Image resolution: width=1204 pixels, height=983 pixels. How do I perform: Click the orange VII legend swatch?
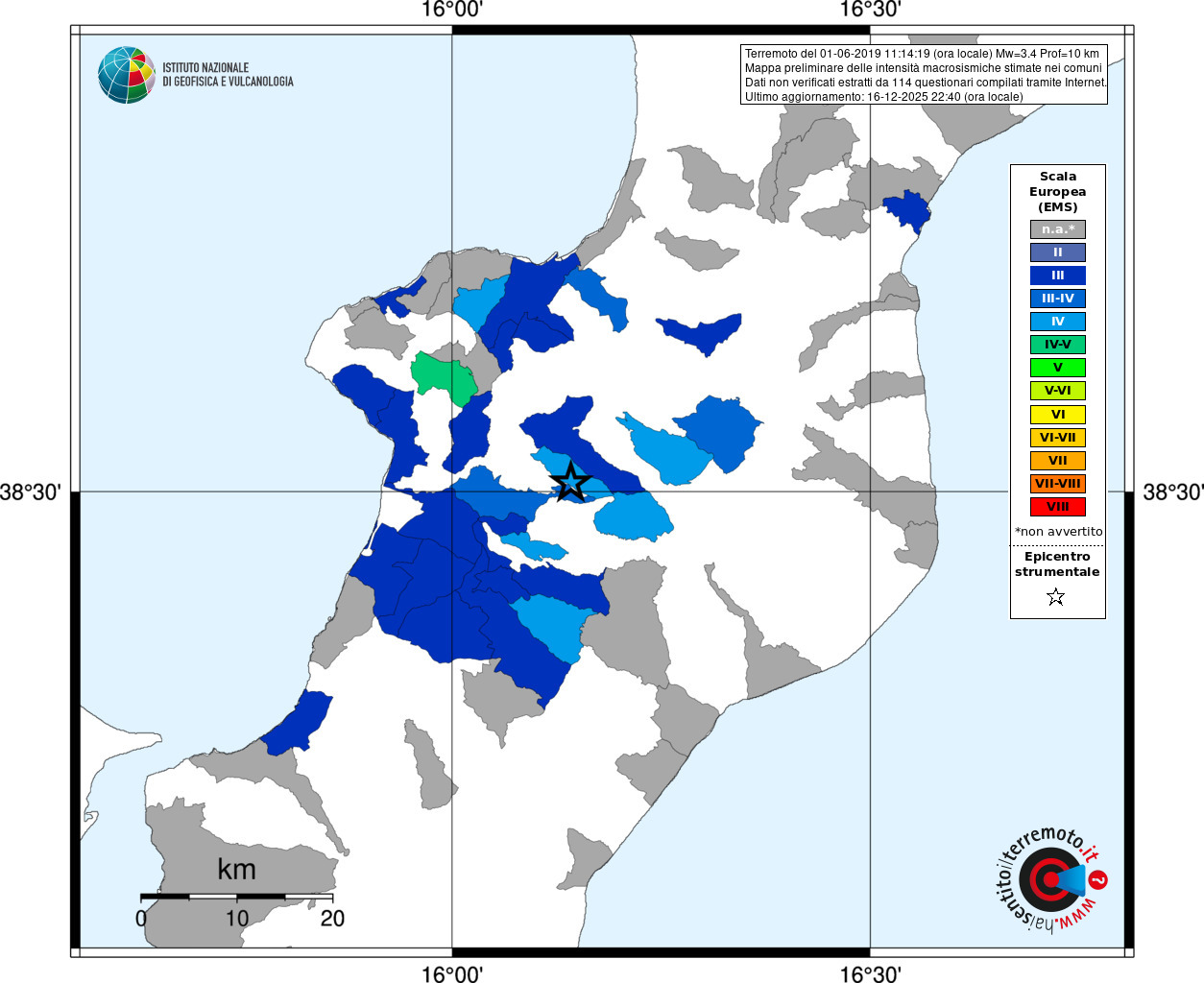(1058, 461)
